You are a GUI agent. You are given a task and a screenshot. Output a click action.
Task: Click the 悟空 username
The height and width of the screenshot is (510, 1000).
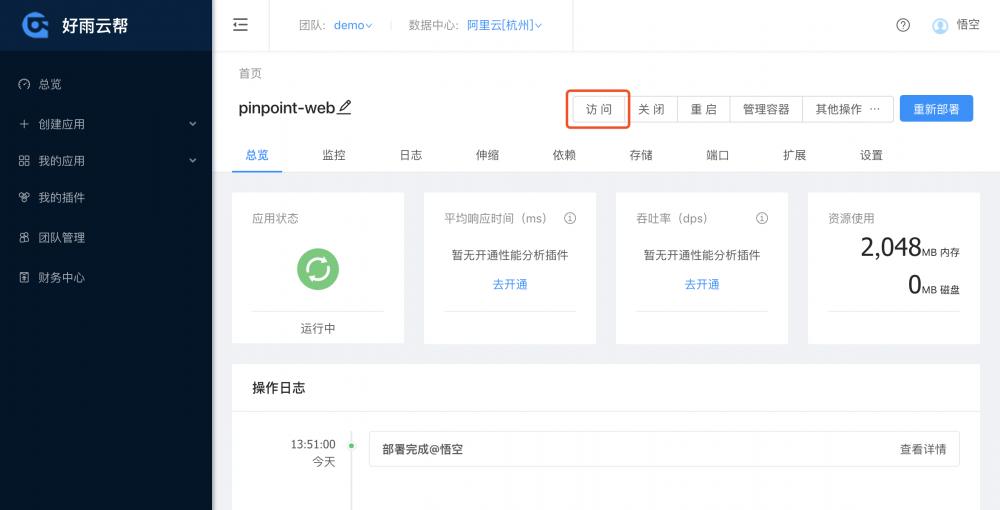[x=968, y=25]
